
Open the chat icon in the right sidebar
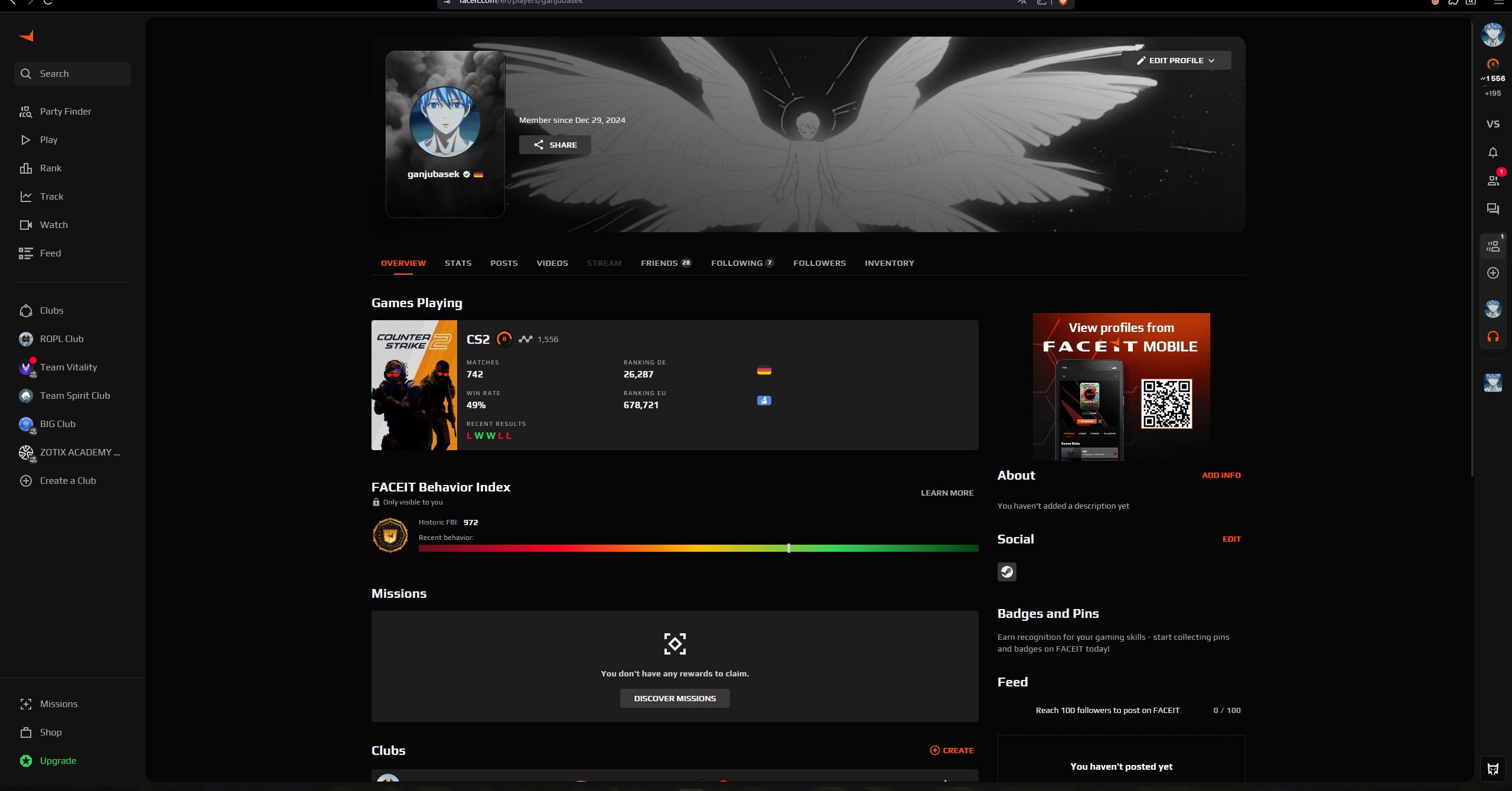(x=1493, y=209)
